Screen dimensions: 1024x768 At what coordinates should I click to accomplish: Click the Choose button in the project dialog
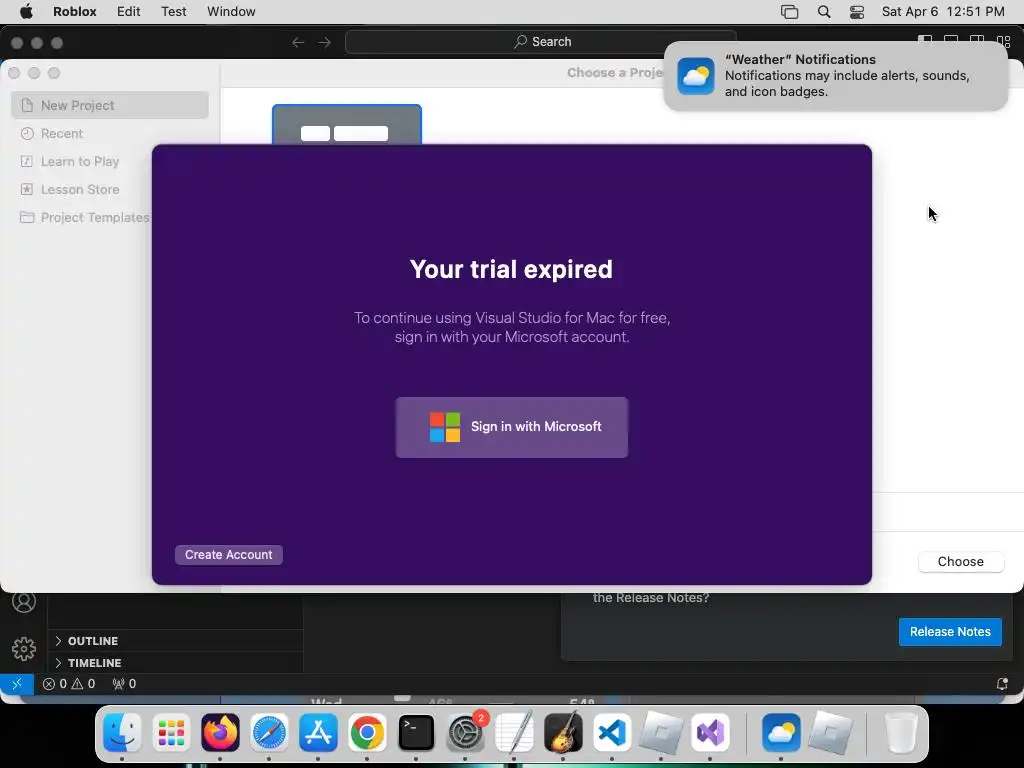pyautogui.click(x=960, y=562)
